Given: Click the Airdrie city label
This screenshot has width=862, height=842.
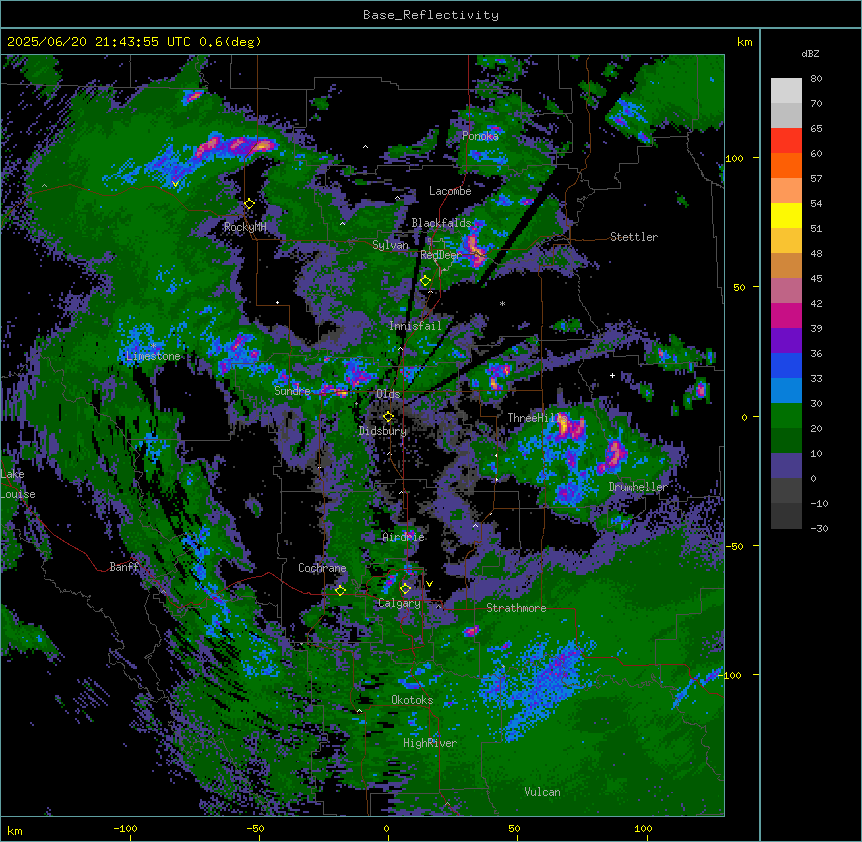Looking at the screenshot, I should tap(403, 537).
